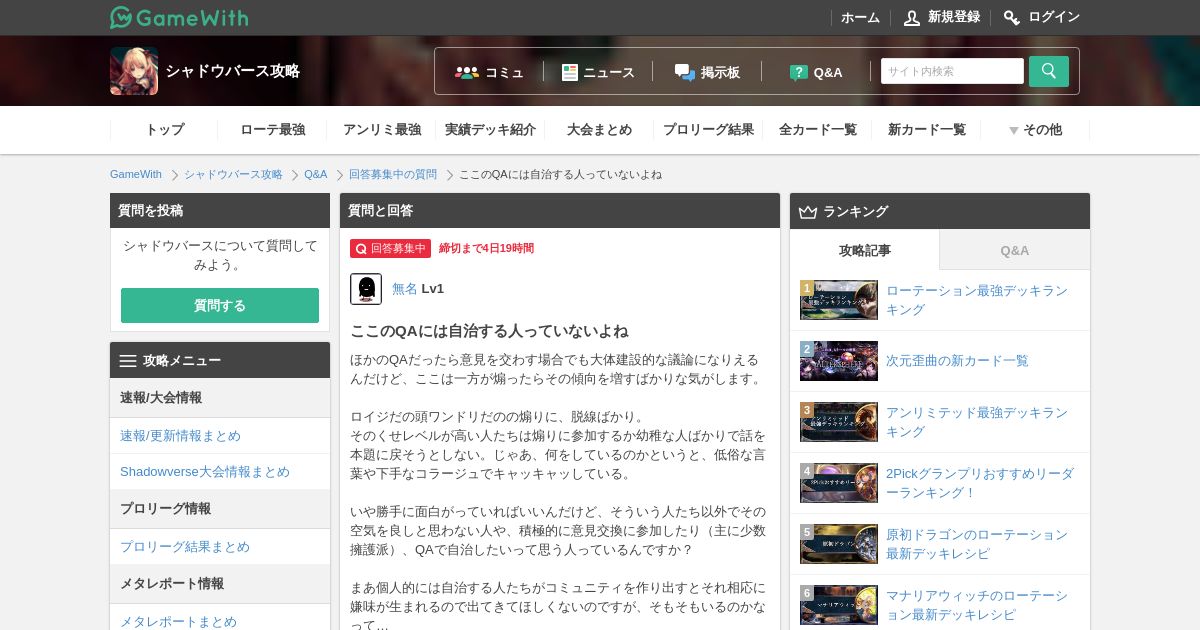
Task: Open ローテーション最強デッキランキング article link
Action: pos(977,300)
